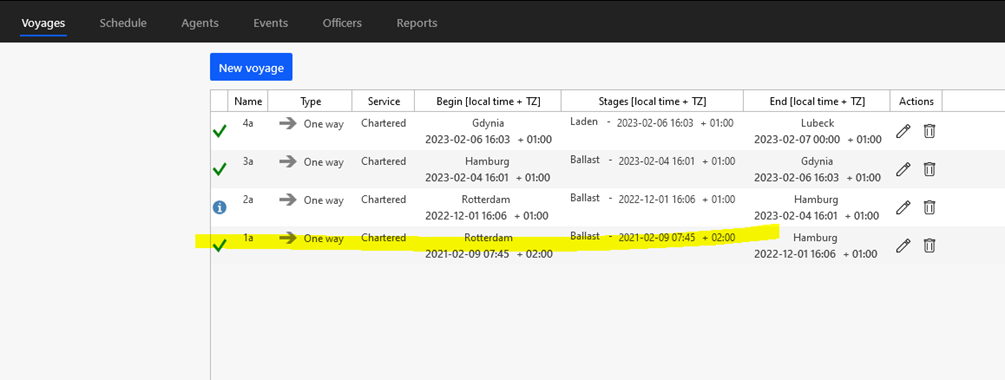Click one-way arrow icon in row 3a

[288, 161]
